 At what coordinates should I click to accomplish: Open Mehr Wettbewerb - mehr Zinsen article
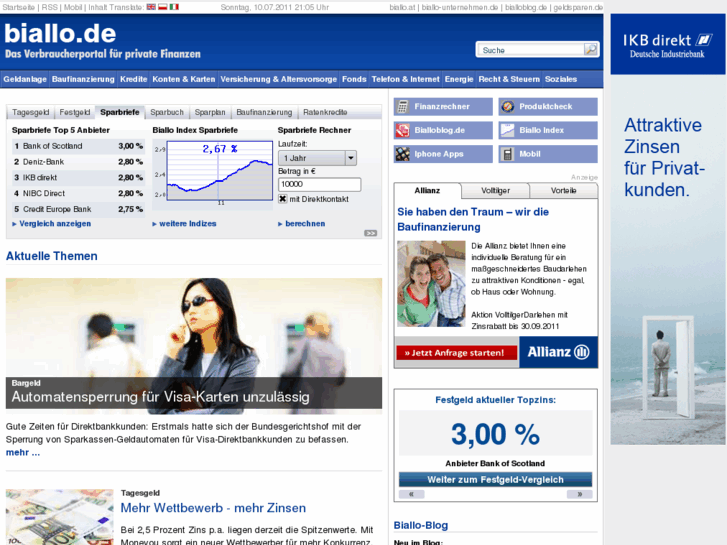(x=213, y=508)
